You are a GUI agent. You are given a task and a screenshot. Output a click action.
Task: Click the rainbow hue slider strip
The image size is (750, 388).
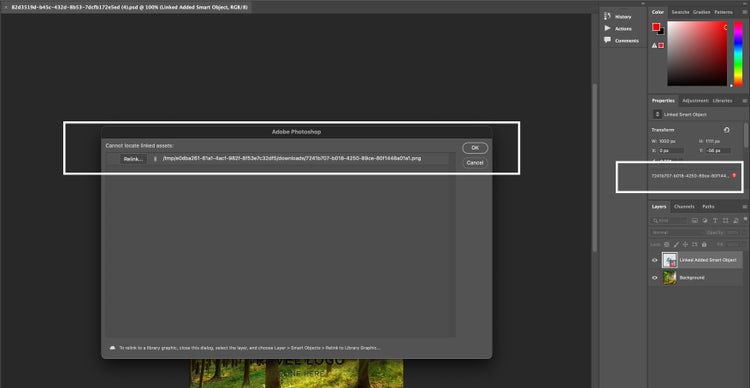click(x=738, y=54)
